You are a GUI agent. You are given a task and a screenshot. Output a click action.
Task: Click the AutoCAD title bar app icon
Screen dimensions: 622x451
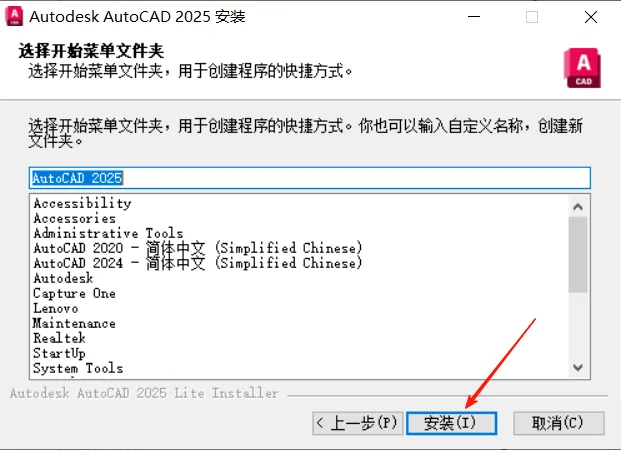[x=14, y=17]
